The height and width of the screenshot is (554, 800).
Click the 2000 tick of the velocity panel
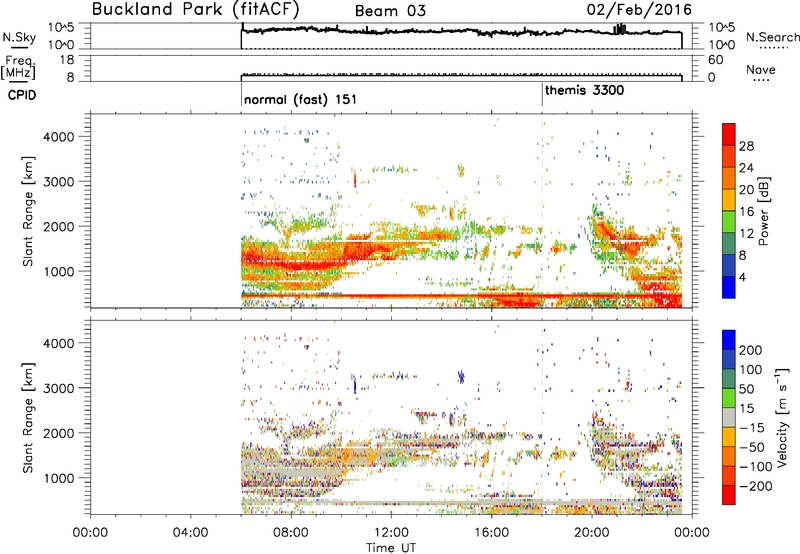58,433
